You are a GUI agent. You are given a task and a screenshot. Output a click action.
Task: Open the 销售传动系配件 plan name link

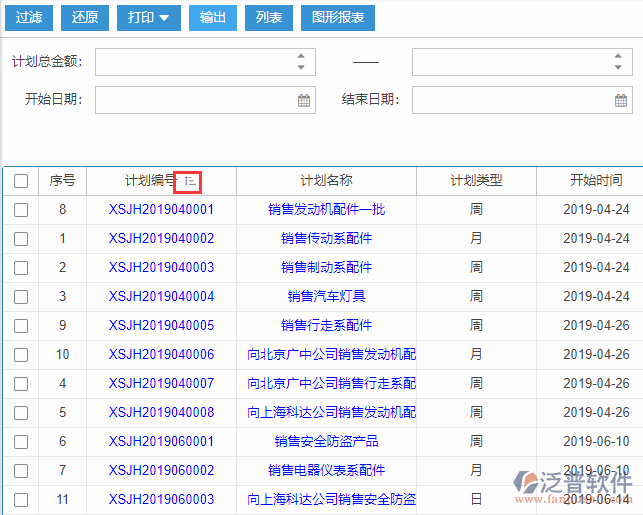point(326,239)
